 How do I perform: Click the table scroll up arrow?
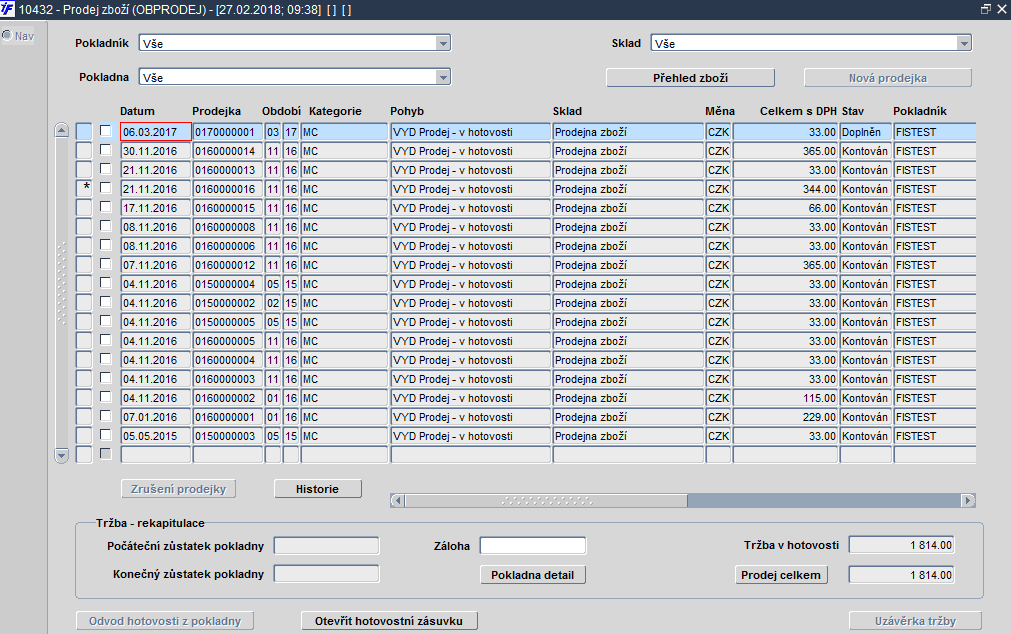click(61, 130)
